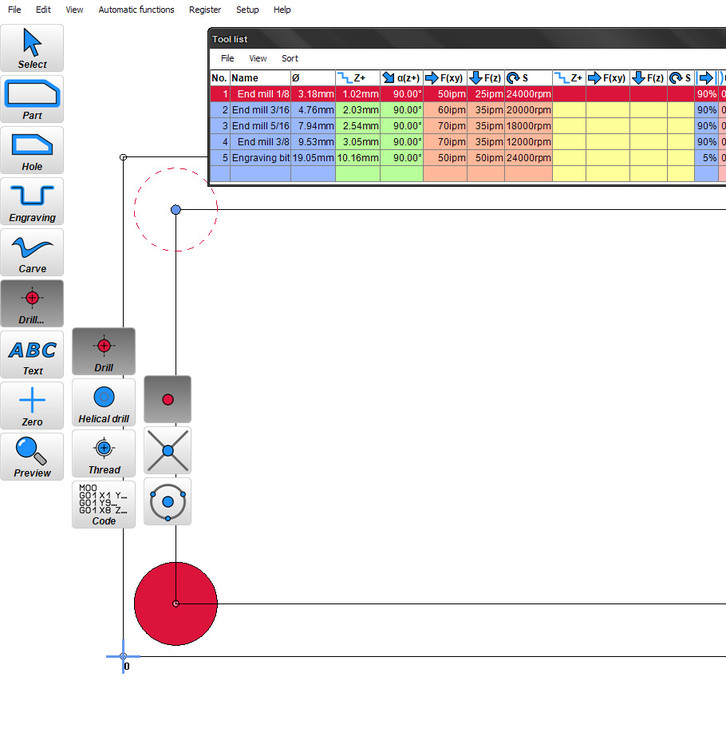726x740 pixels.
Task: Choose Helical drill from the submenu
Action: click(103, 402)
